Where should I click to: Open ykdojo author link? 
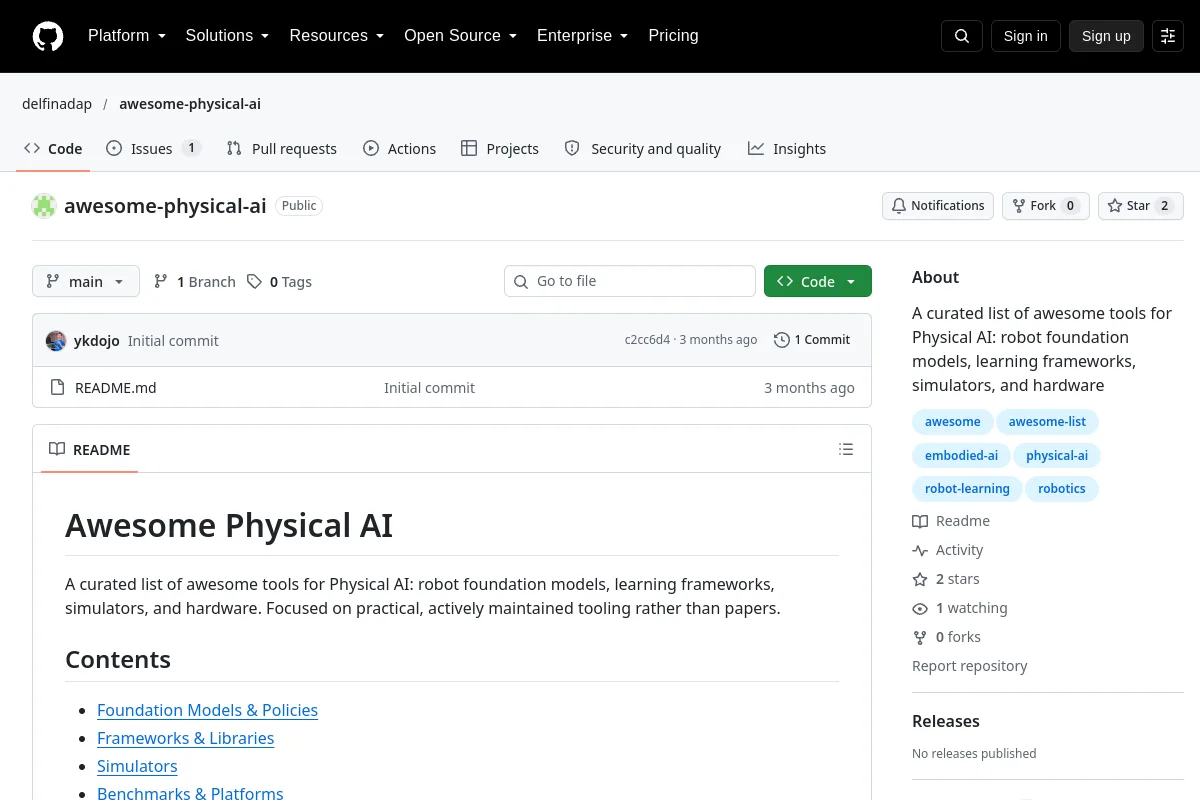click(x=97, y=341)
